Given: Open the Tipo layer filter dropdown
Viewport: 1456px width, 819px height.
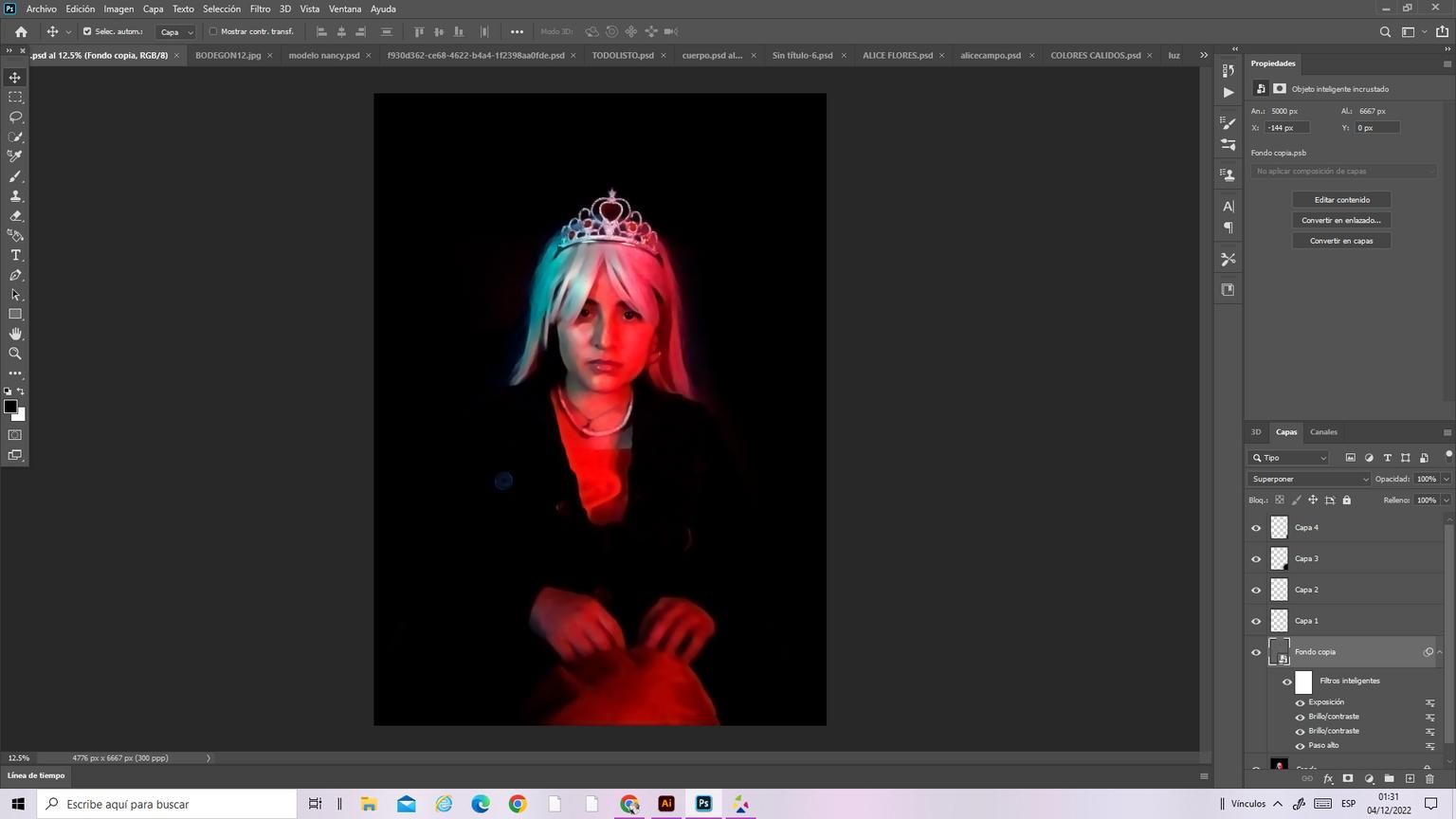Looking at the screenshot, I should (x=1288, y=458).
